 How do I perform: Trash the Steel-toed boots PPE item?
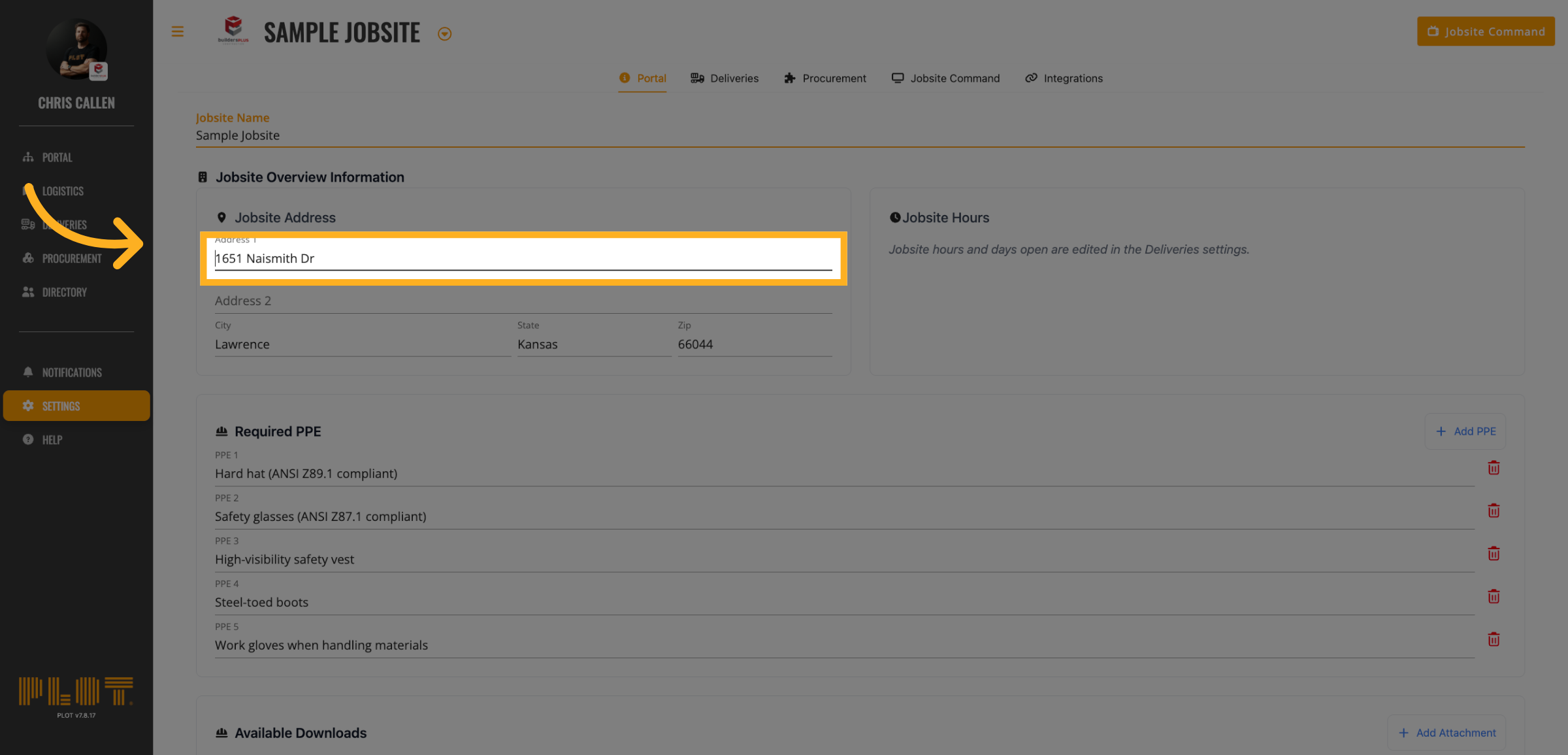(x=1493, y=597)
